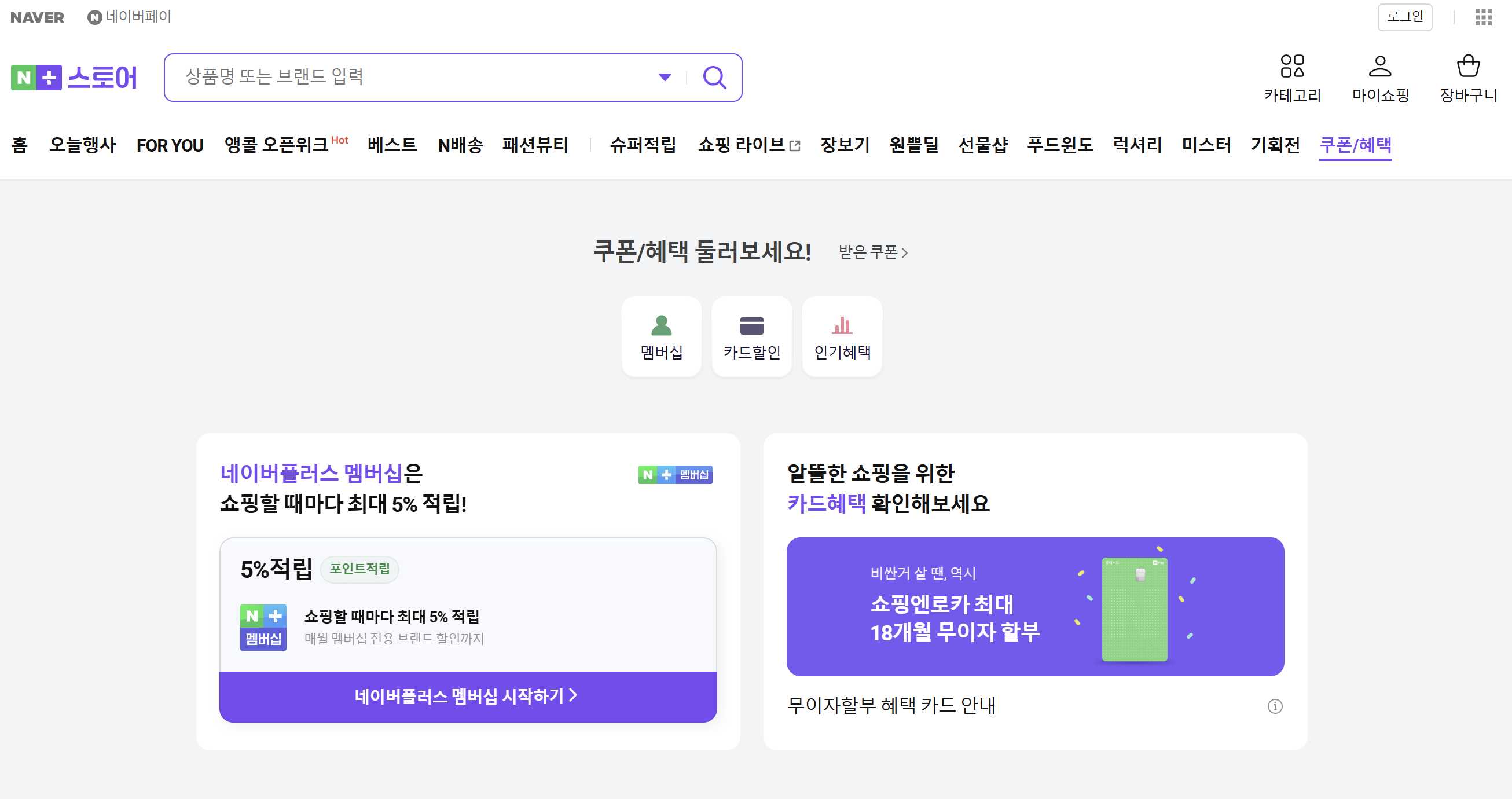The image size is (1512, 799).
Task: Click info icon beside 무이자할부 혜택 카드 안내
Action: coord(1274,706)
